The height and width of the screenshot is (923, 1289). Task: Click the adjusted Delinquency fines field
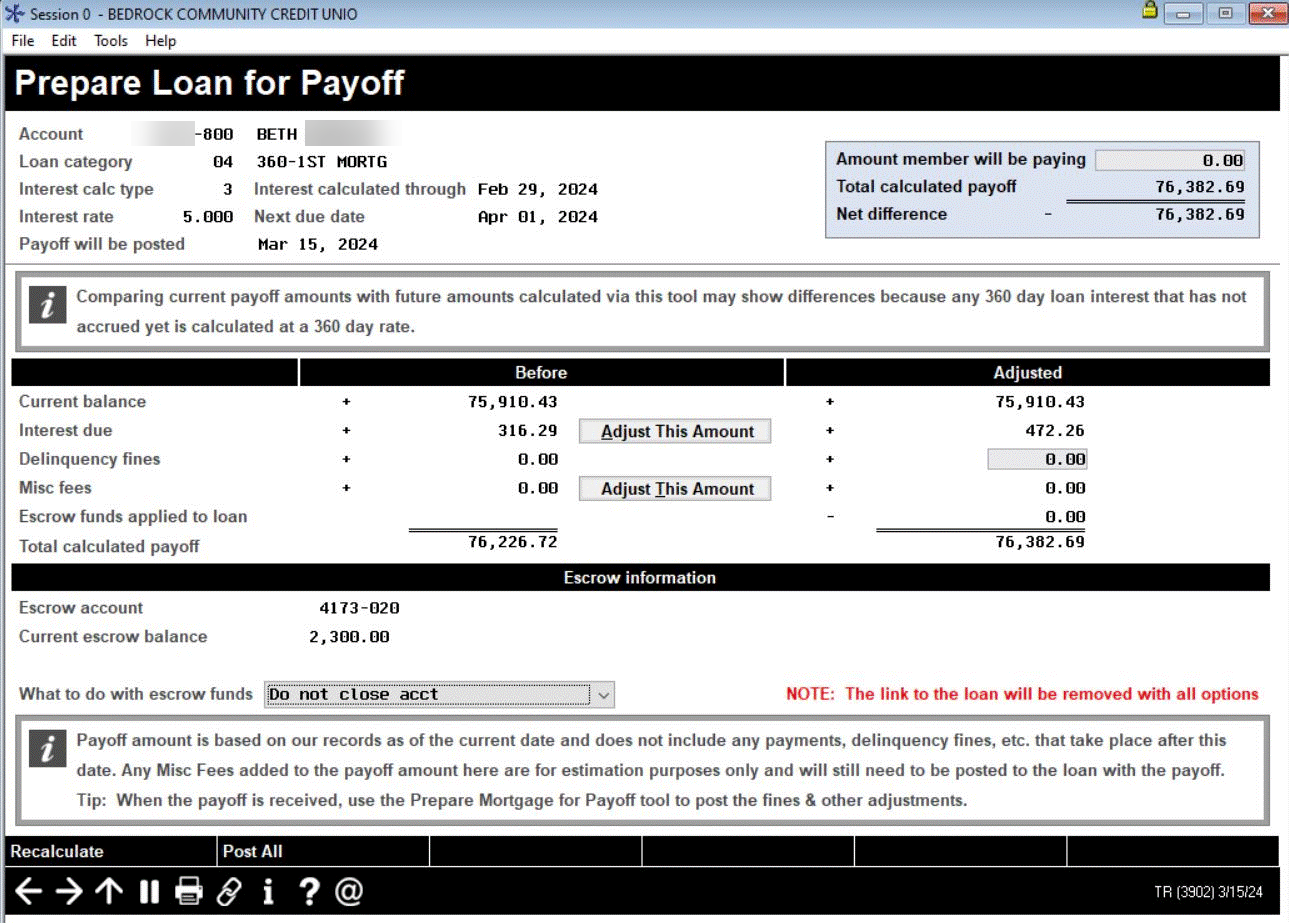(1037, 460)
